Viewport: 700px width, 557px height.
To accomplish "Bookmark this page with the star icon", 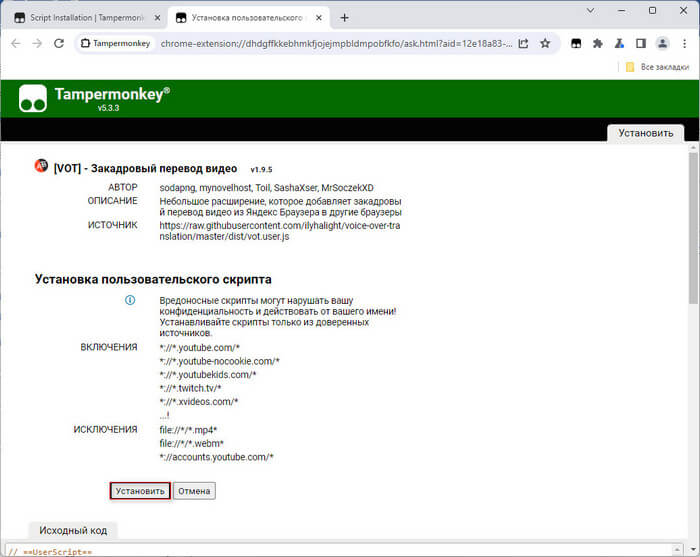I will 545,43.
